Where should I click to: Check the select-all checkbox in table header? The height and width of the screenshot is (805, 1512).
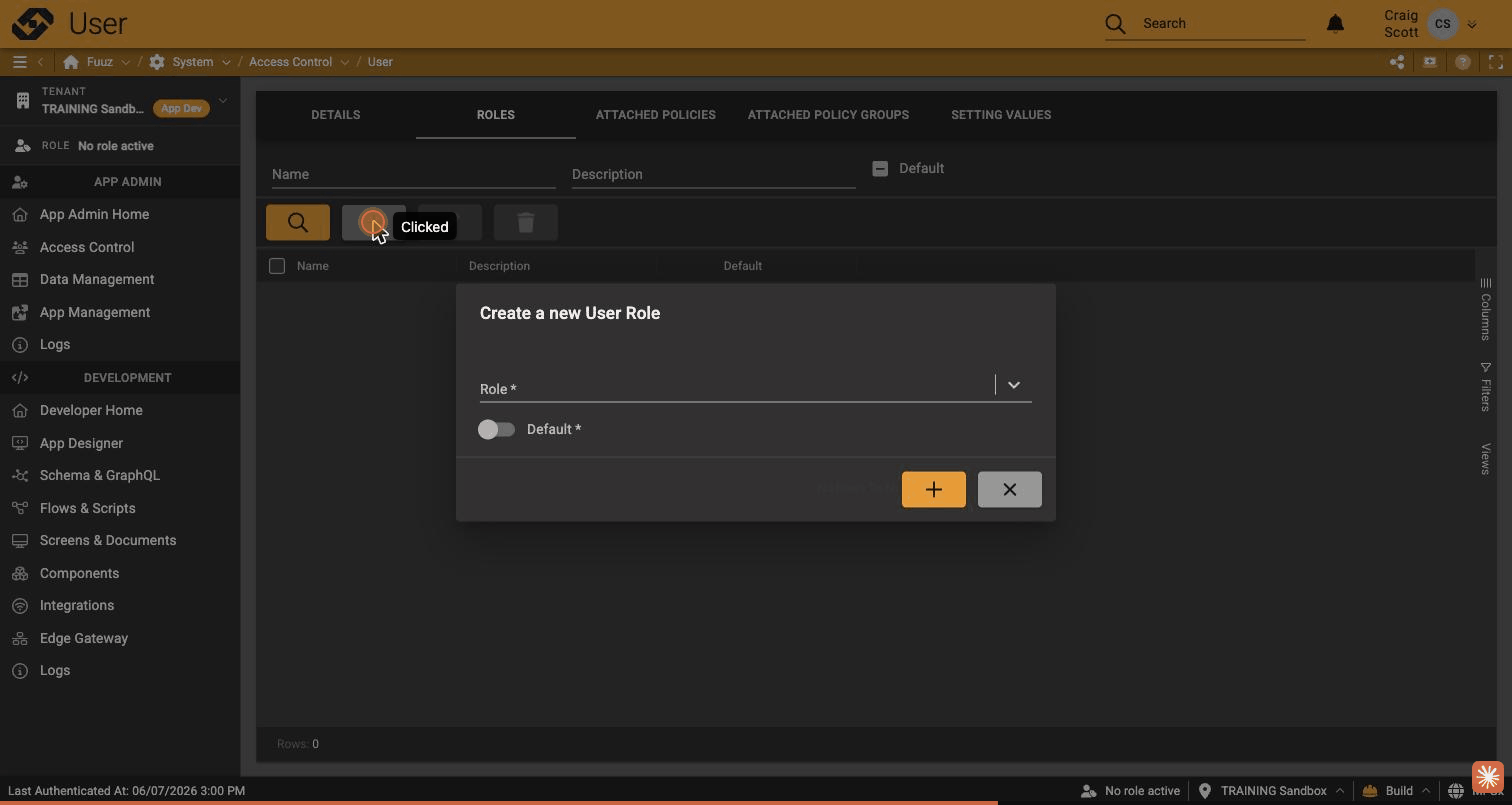[x=277, y=266]
